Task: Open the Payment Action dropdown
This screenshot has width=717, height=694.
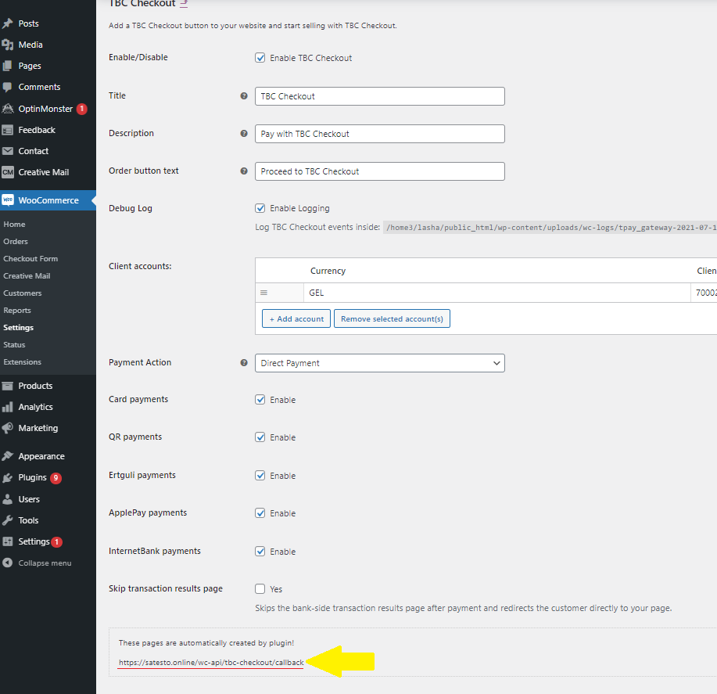Action: tap(380, 363)
